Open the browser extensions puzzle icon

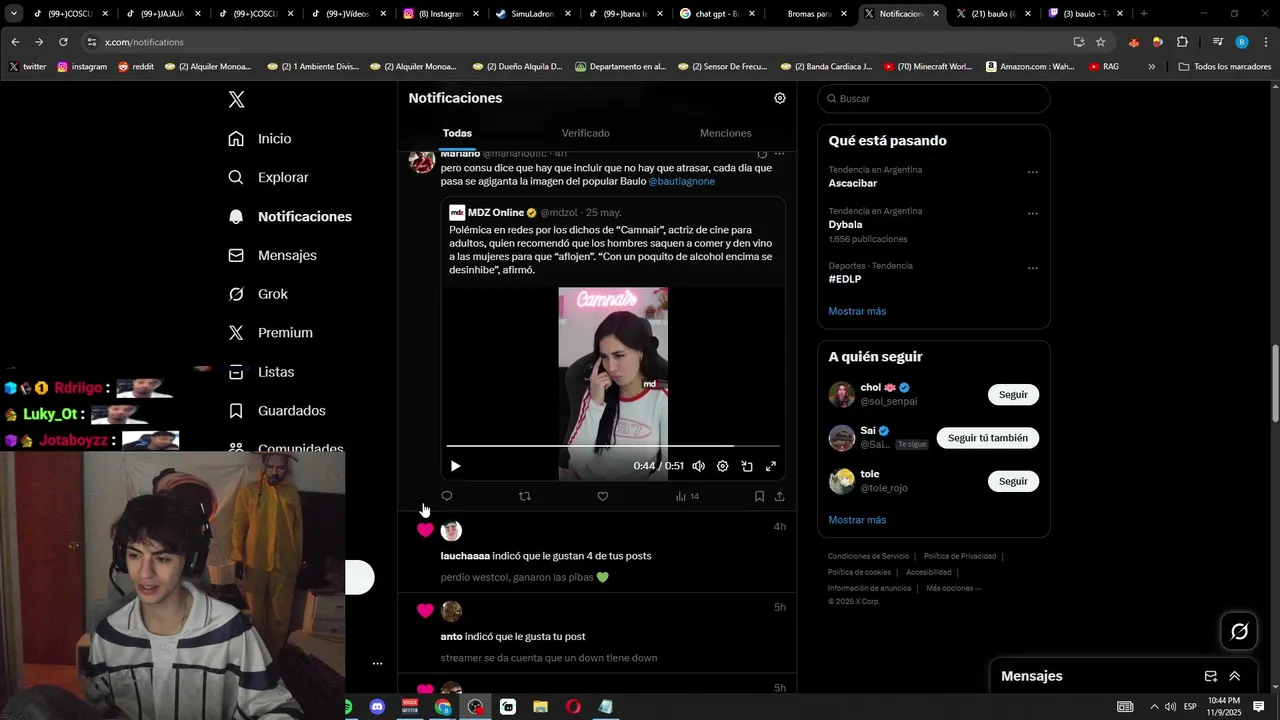[1182, 42]
